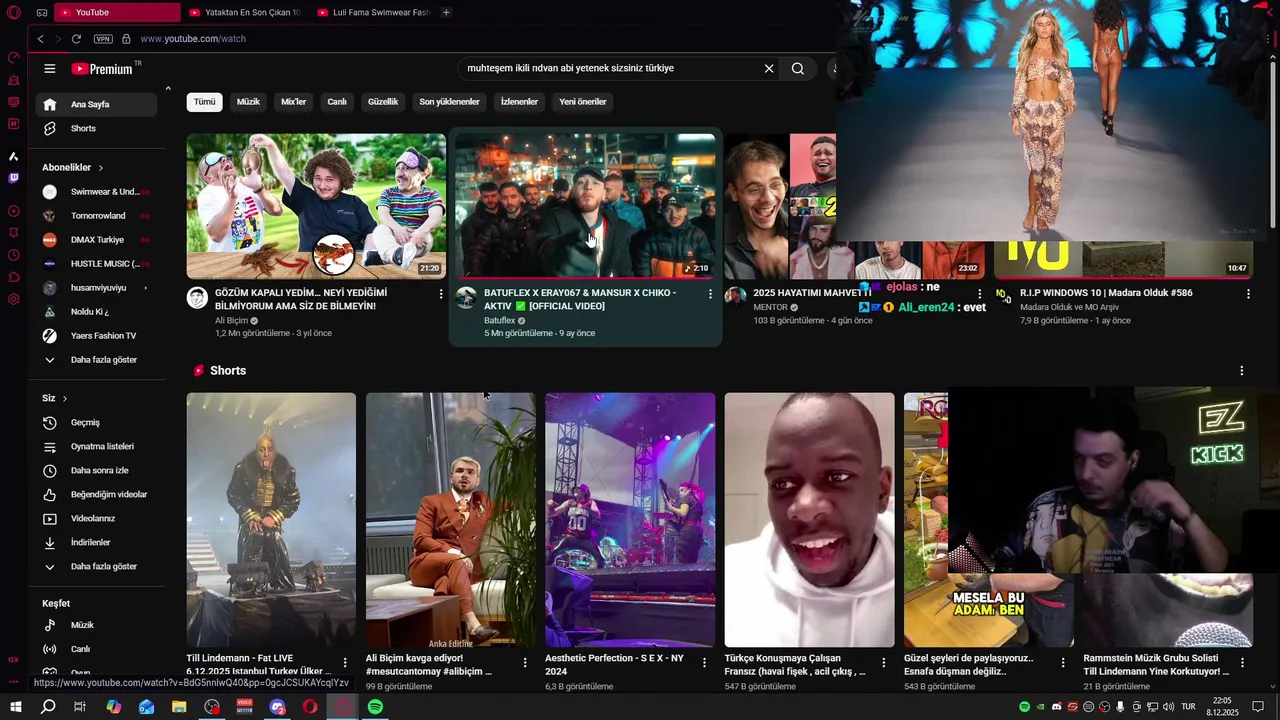Select the Tümü filter chip
This screenshot has width=1280, height=720.
[204, 102]
